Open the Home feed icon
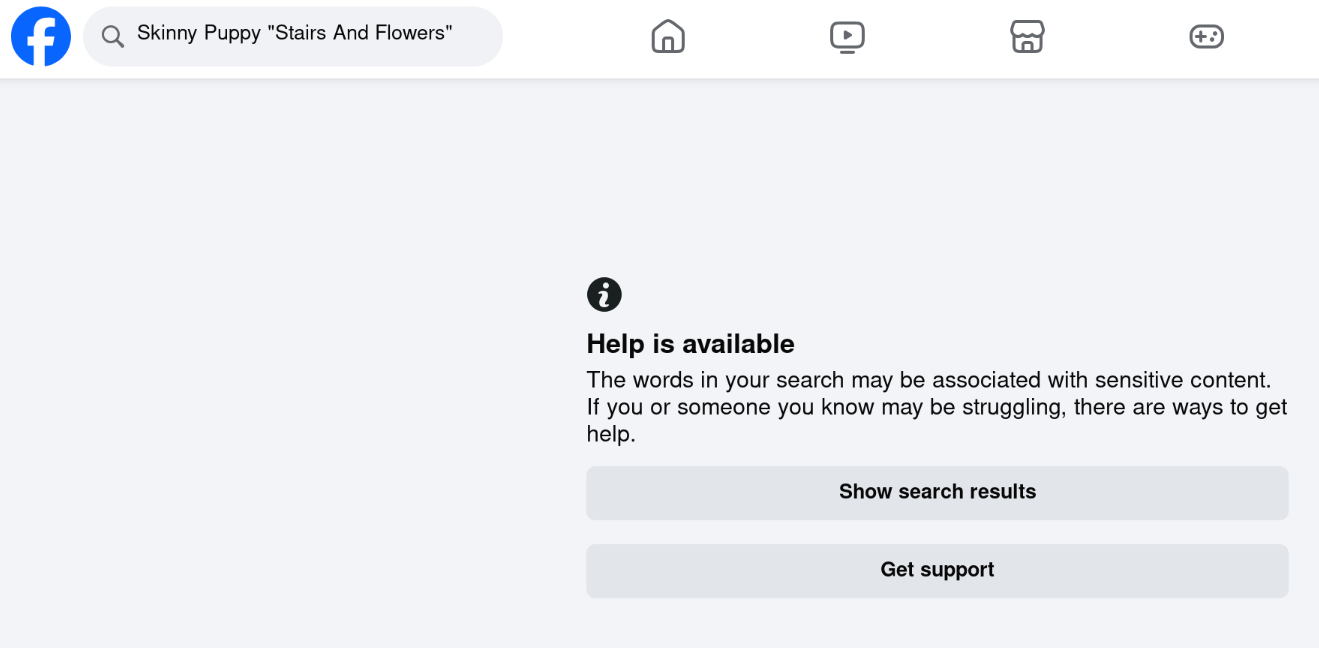 point(668,37)
